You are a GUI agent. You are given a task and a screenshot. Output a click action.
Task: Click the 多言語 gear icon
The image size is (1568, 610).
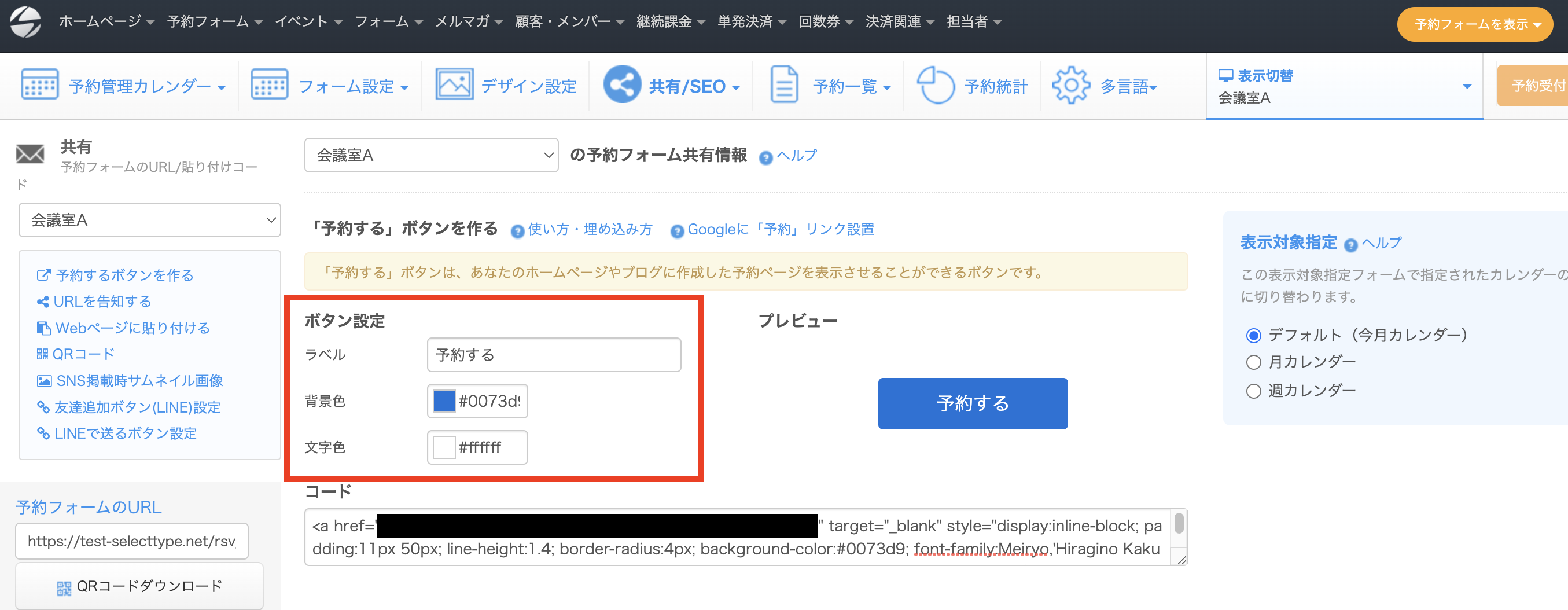pyautogui.click(x=1071, y=85)
